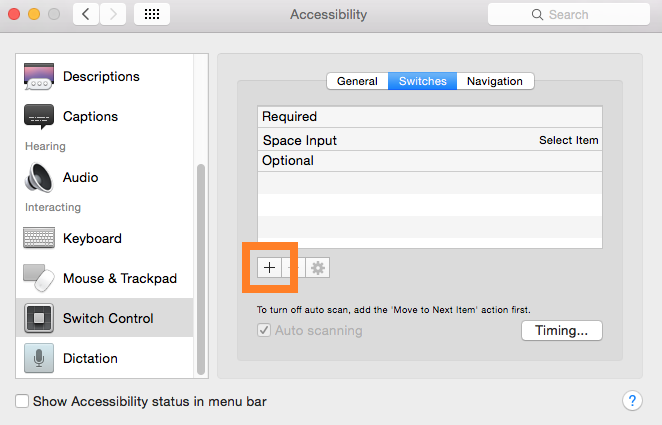Screen dimensions: 662x425
Task: Enable Show Accessibility status in menu bar
Action: coord(23,402)
